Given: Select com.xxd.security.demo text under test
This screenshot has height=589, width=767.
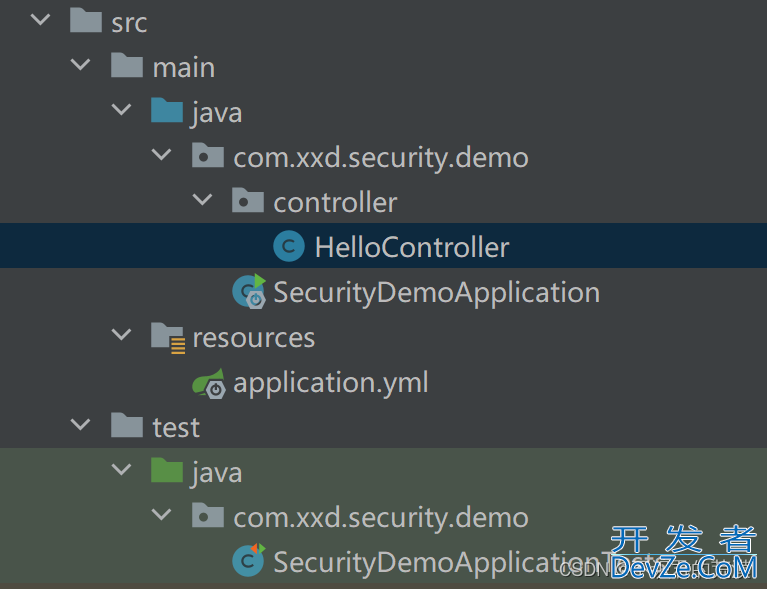Looking at the screenshot, I should [381, 518].
